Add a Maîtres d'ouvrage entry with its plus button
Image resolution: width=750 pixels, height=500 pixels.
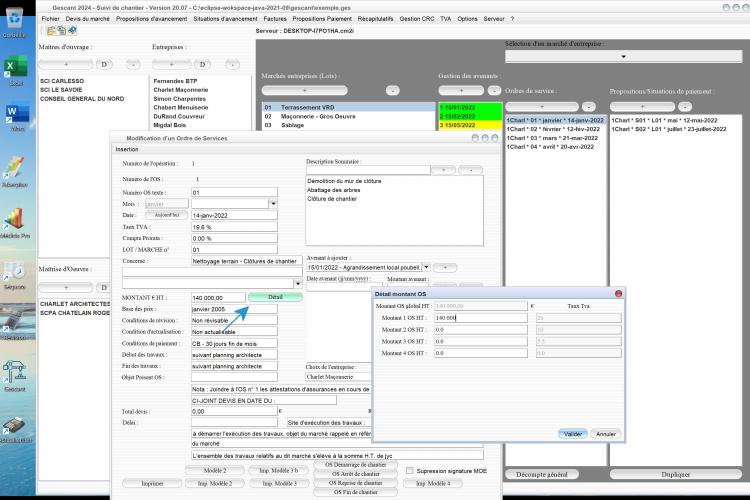point(66,64)
